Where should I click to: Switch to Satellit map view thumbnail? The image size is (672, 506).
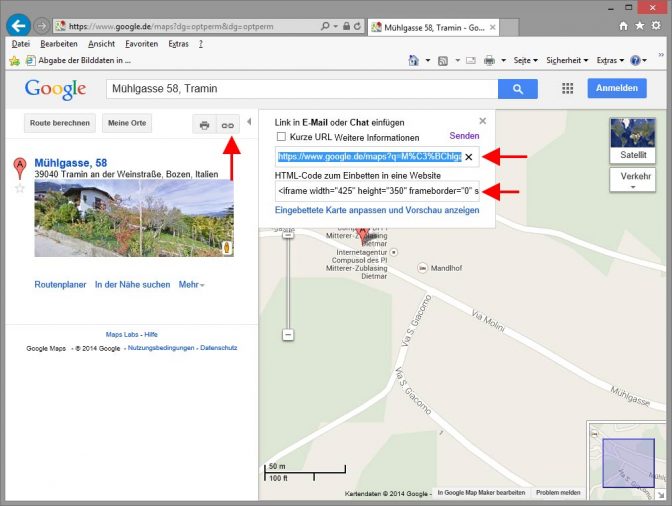pyautogui.click(x=633, y=141)
